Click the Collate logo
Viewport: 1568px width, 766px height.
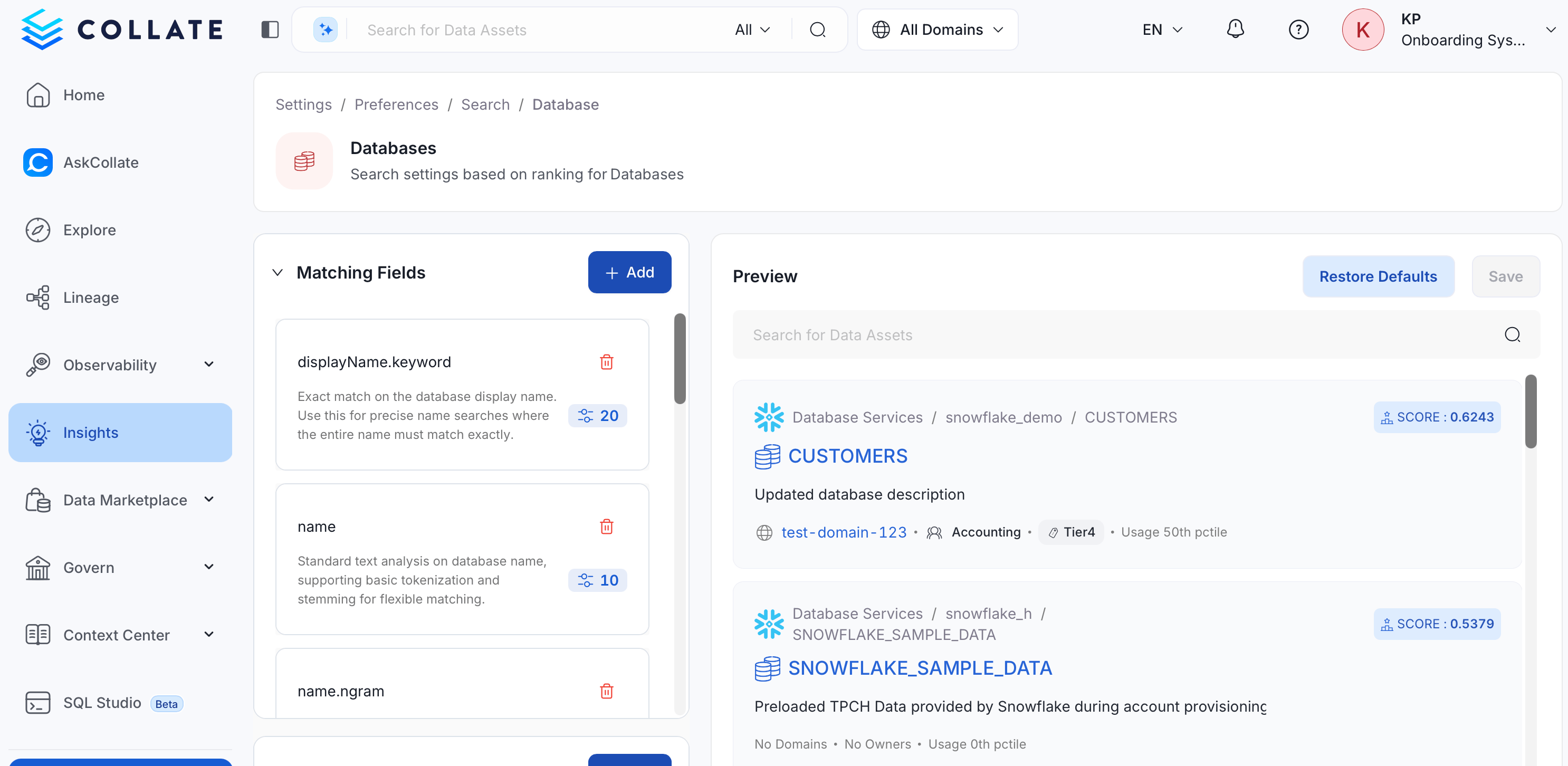tap(122, 29)
